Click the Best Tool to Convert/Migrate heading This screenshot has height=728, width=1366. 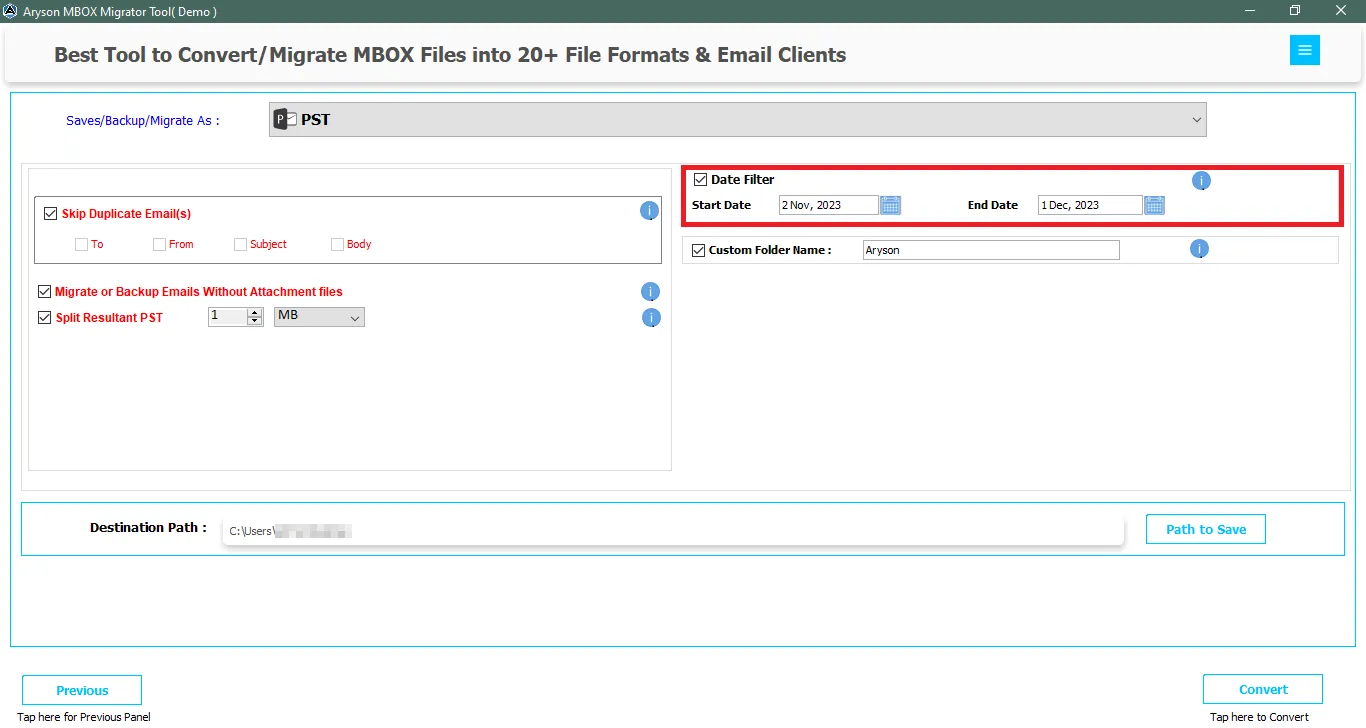coord(450,55)
